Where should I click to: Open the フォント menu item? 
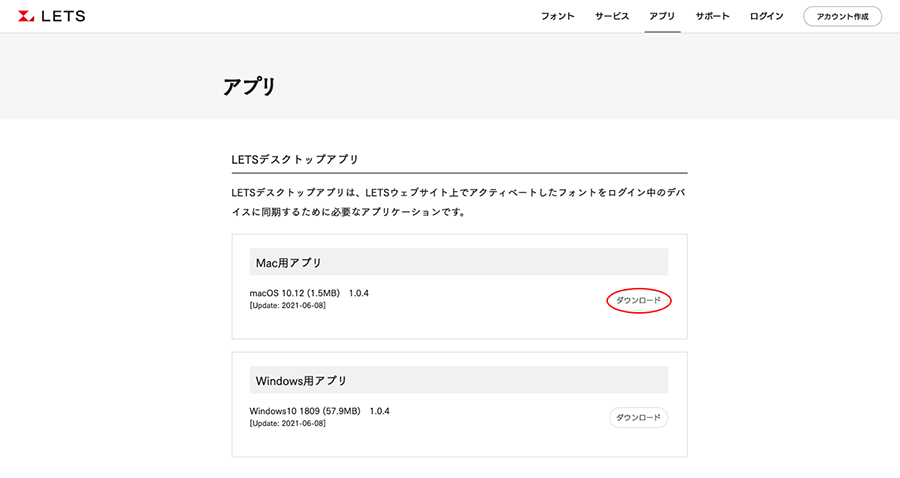557,16
